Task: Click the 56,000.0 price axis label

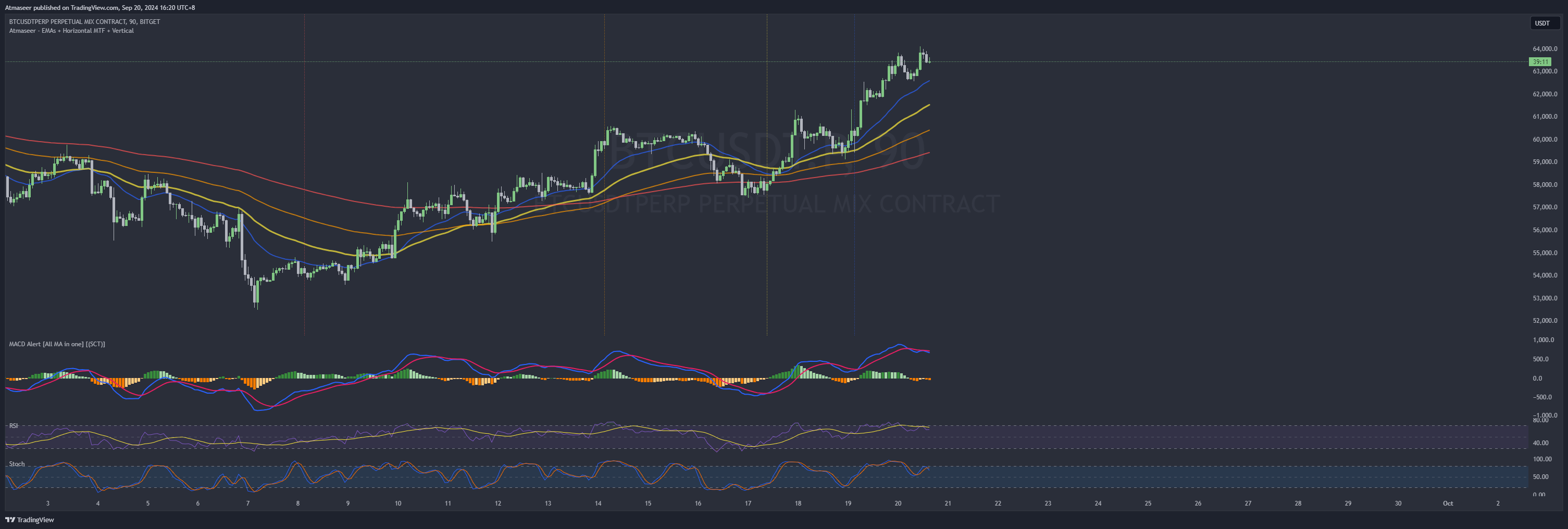Action: coord(1545,230)
